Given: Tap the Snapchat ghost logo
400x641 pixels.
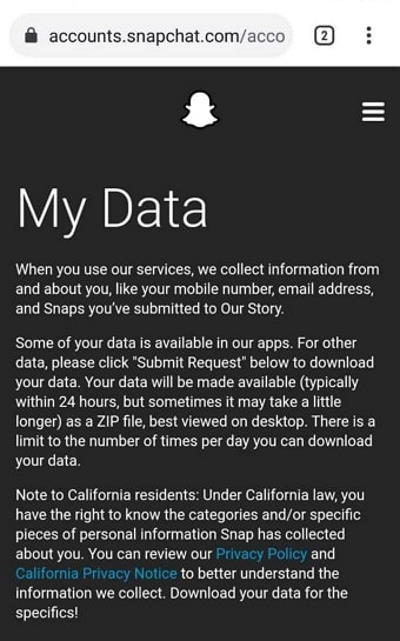Looking at the screenshot, I should tap(200, 110).
